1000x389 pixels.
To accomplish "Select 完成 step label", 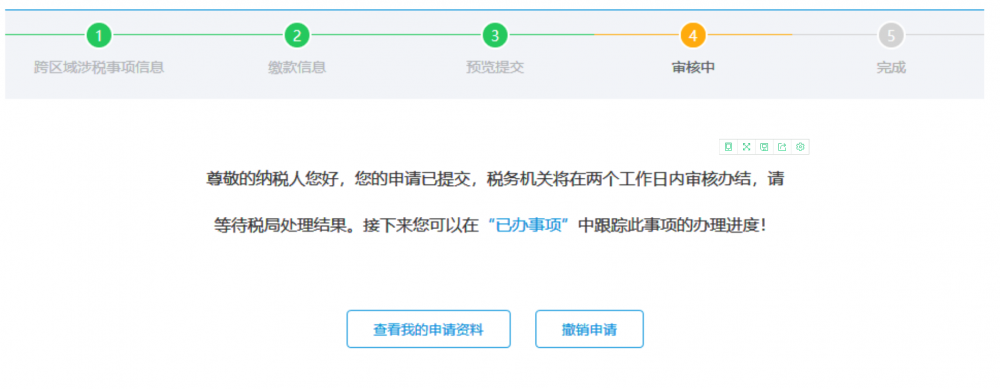I will [891, 68].
